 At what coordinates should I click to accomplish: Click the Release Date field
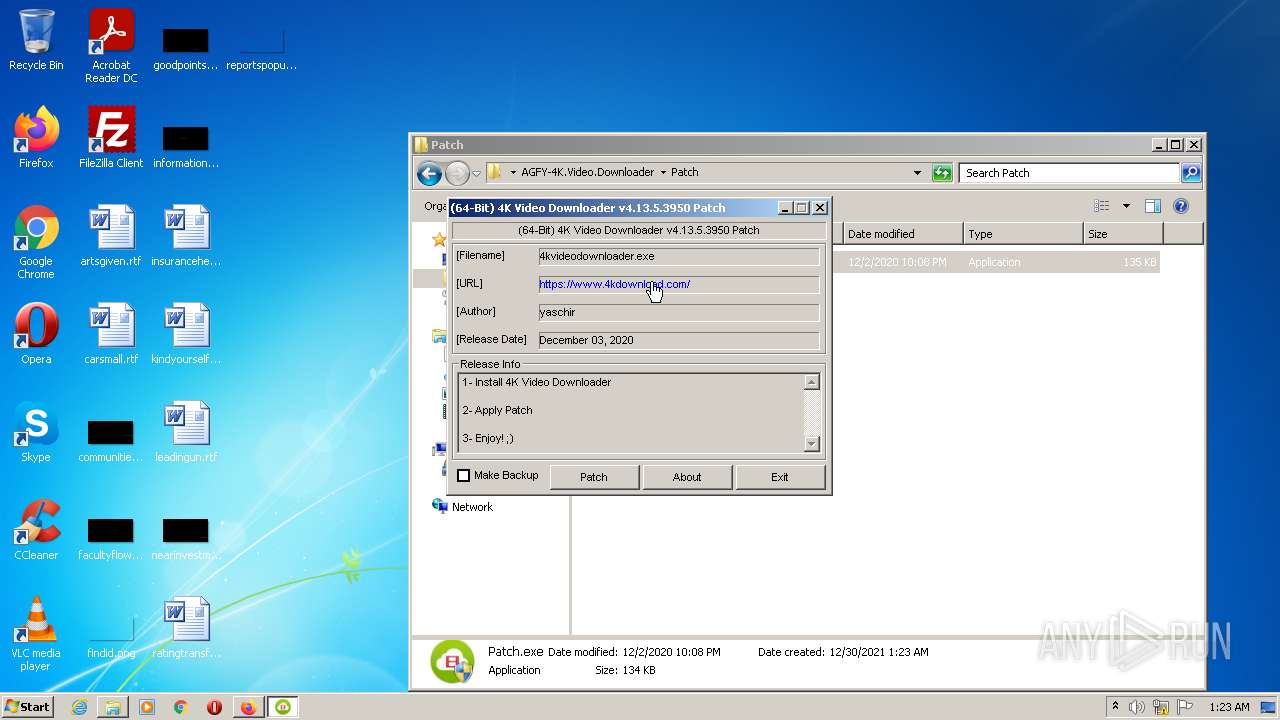tap(678, 340)
